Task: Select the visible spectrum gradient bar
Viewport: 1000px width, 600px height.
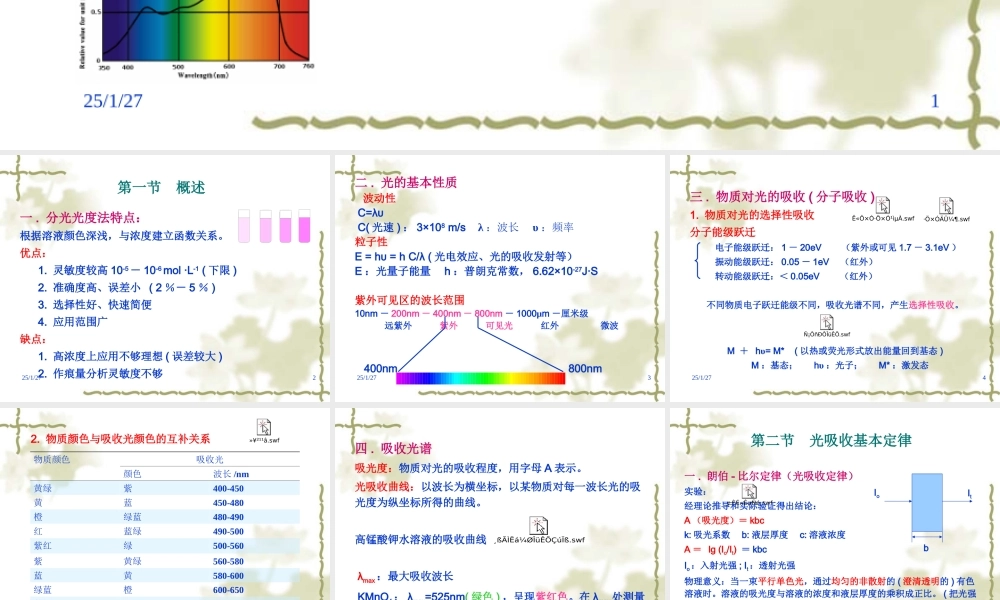Action: click(478, 379)
